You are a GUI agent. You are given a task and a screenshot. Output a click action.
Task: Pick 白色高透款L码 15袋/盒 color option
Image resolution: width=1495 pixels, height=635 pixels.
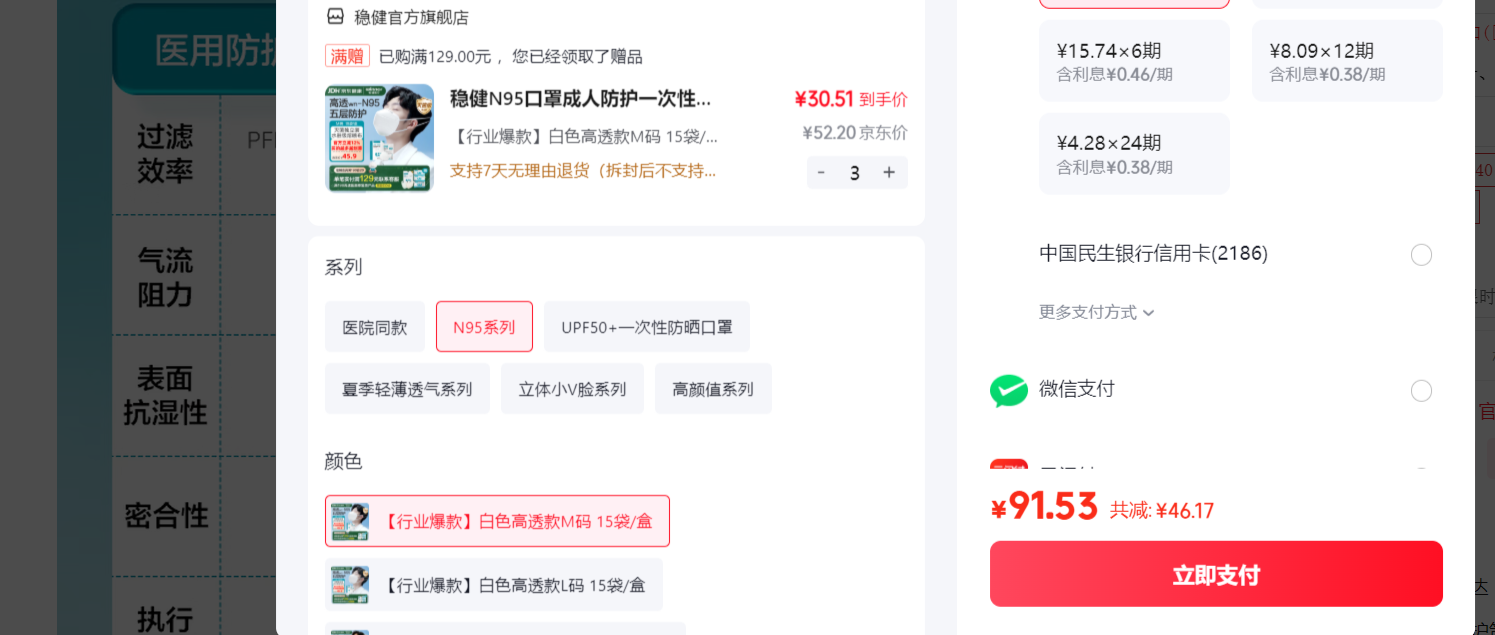[x=494, y=585]
